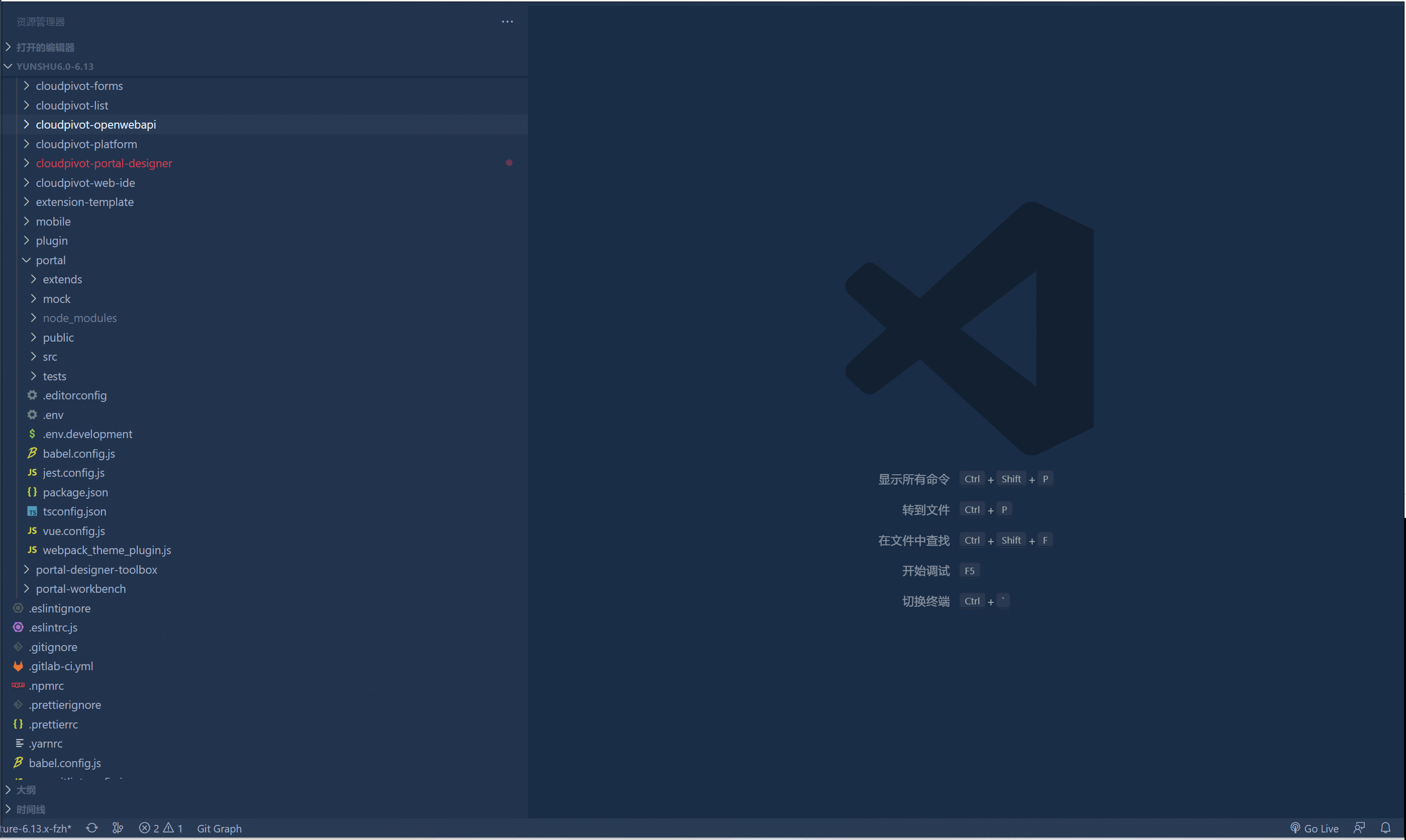Image resolution: width=1406 pixels, height=840 pixels.
Task: Click the sync changes icon in status bar
Action: [91, 828]
